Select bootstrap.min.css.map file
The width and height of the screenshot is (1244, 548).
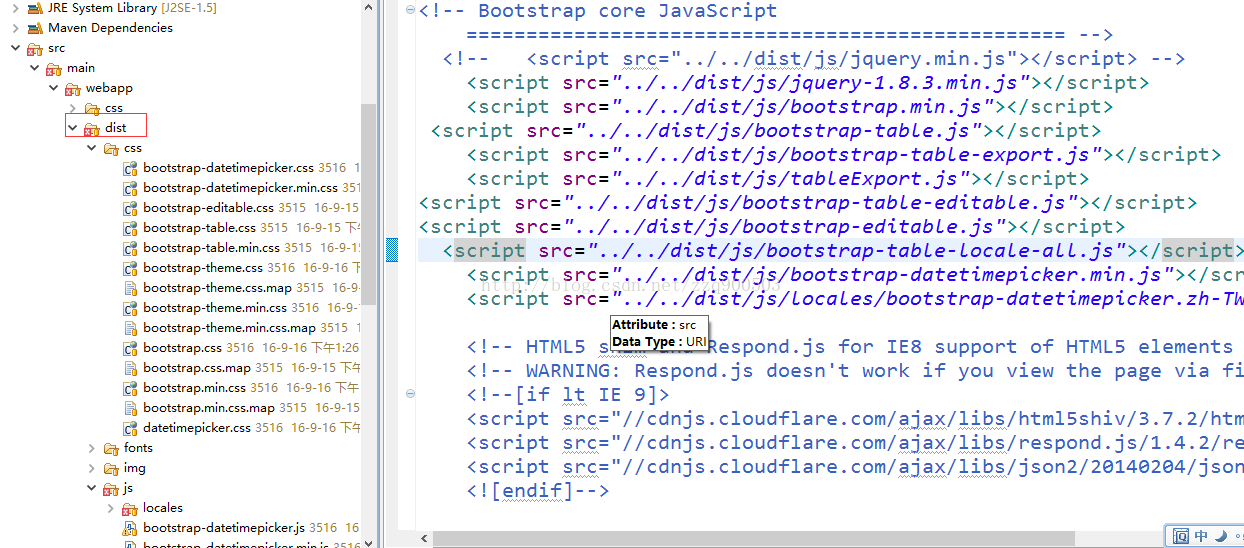tap(208, 408)
